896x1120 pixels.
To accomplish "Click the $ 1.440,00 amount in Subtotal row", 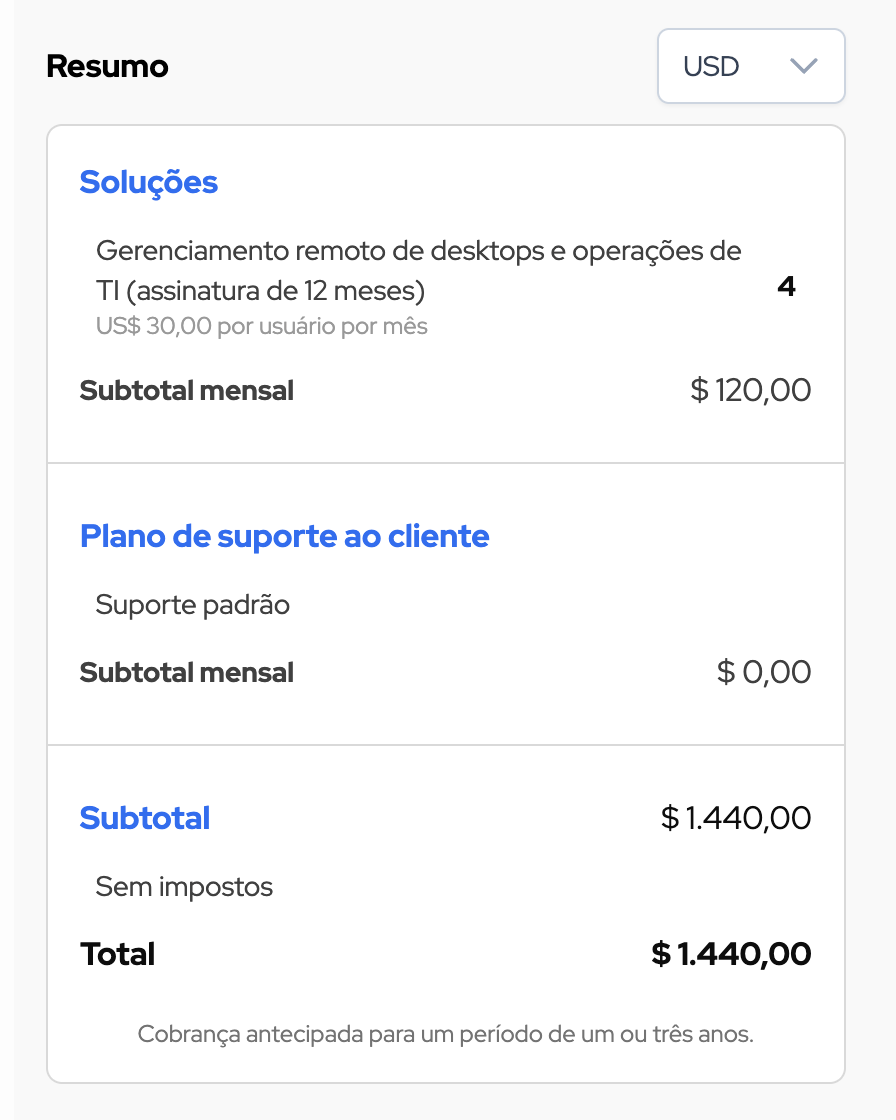I will [x=735, y=818].
